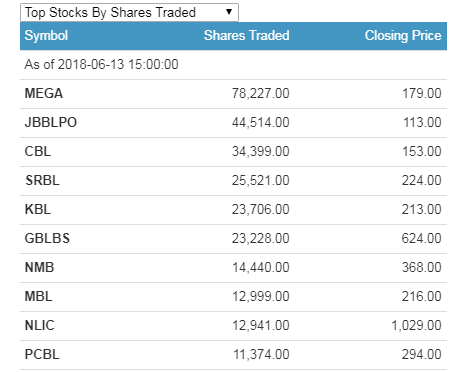This screenshot has height=372, width=451.
Task: Click the dropdown arrow beside Top Stocks
Action: (x=229, y=12)
